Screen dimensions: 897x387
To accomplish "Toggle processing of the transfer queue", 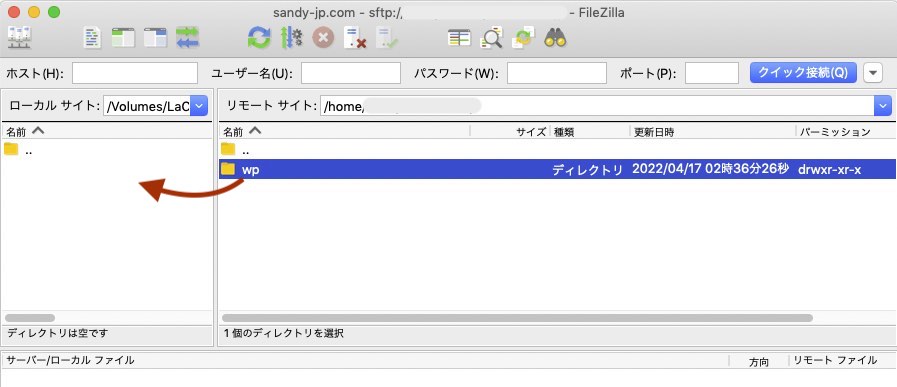I will pyautogui.click(x=291, y=38).
